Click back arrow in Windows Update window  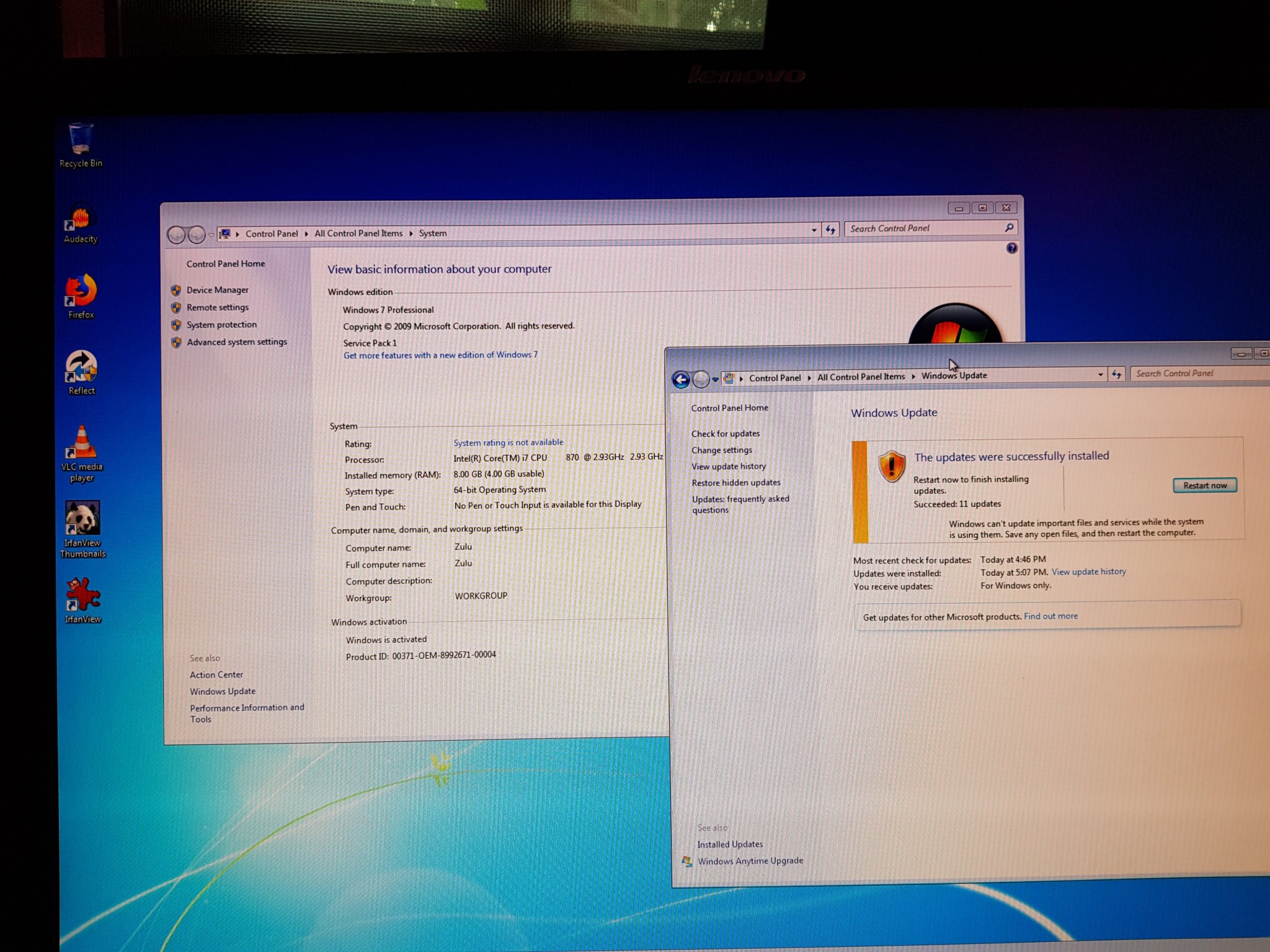coord(681,380)
